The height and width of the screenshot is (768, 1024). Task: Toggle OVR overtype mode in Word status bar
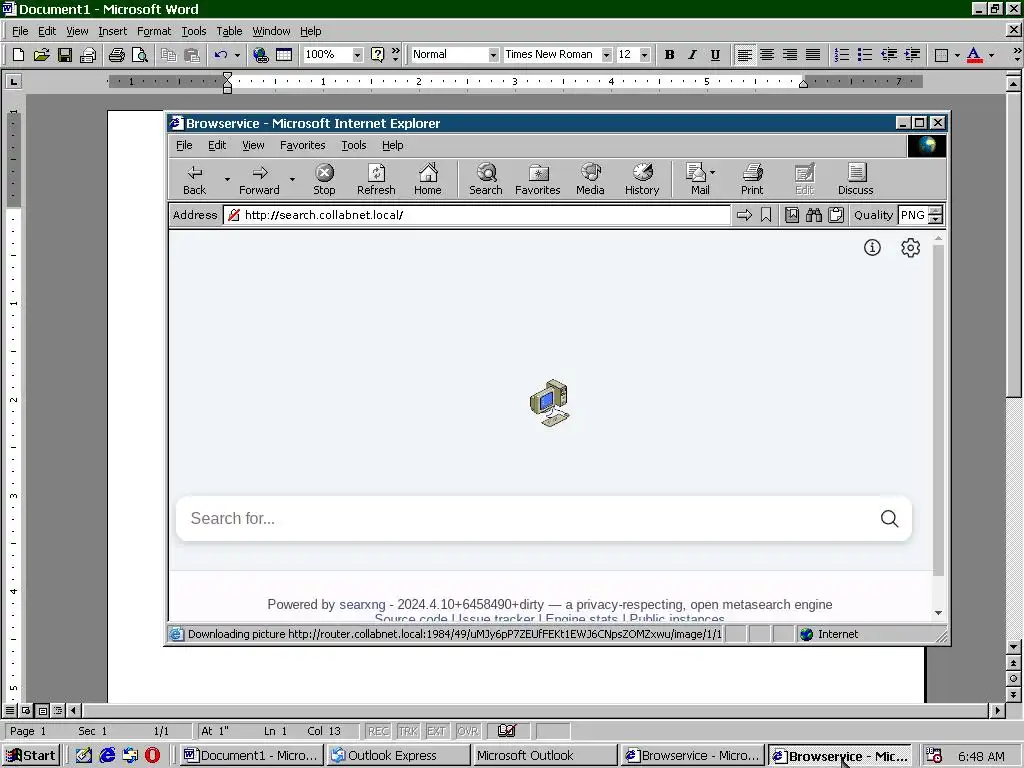tap(468, 731)
